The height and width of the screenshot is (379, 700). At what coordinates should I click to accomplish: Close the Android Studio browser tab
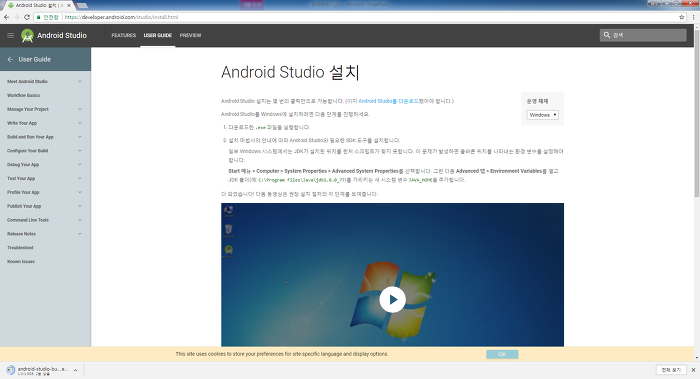69,5
